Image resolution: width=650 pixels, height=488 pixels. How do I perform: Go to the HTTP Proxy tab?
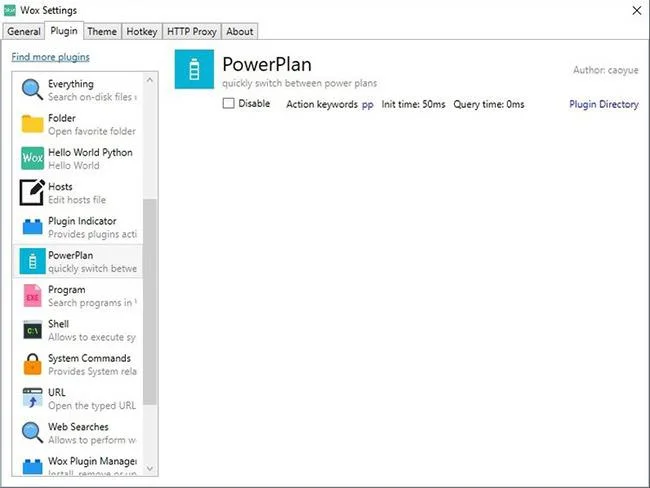click(x=192, y=32)
